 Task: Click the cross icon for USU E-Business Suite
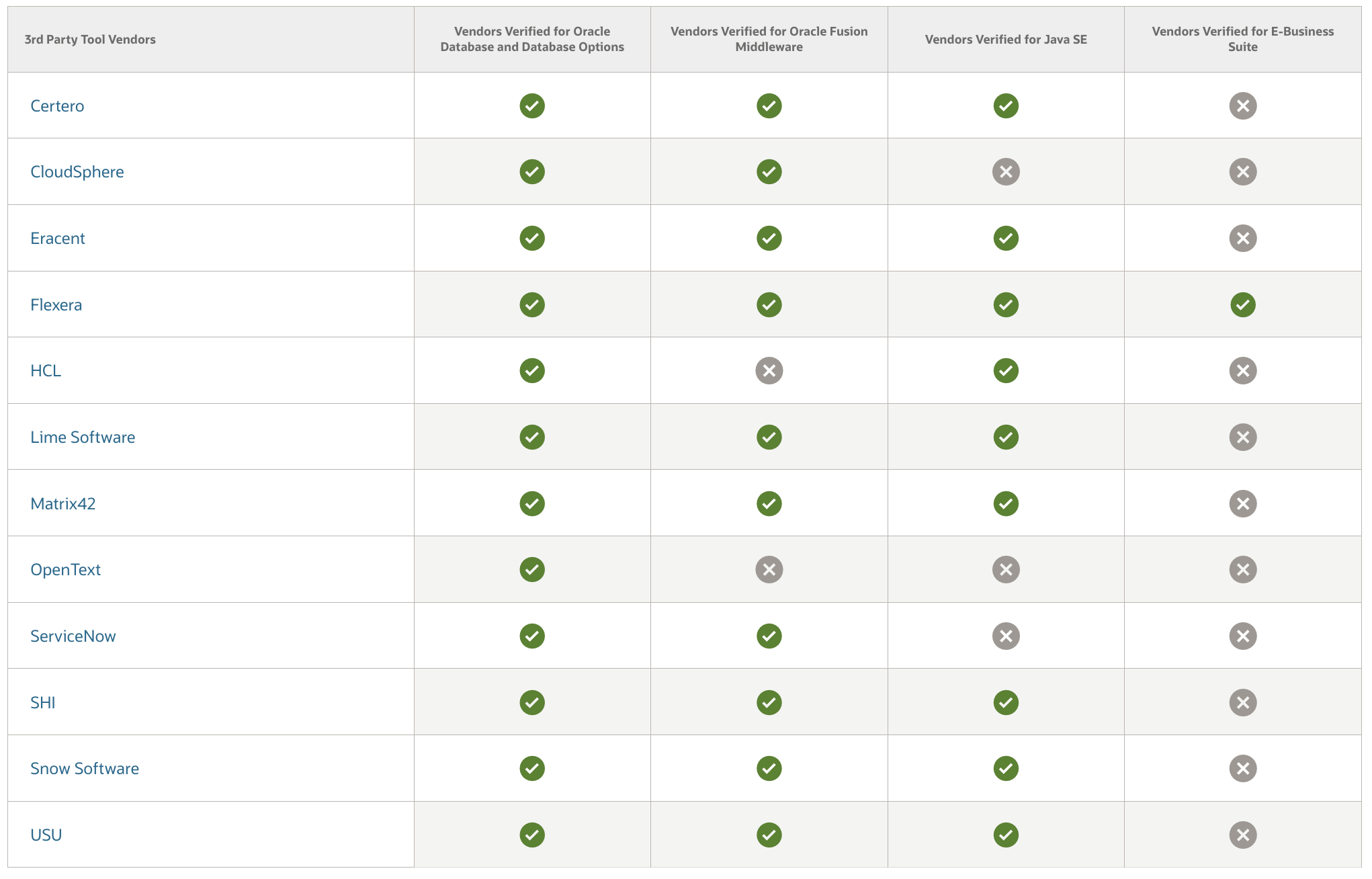[1243, 835]
